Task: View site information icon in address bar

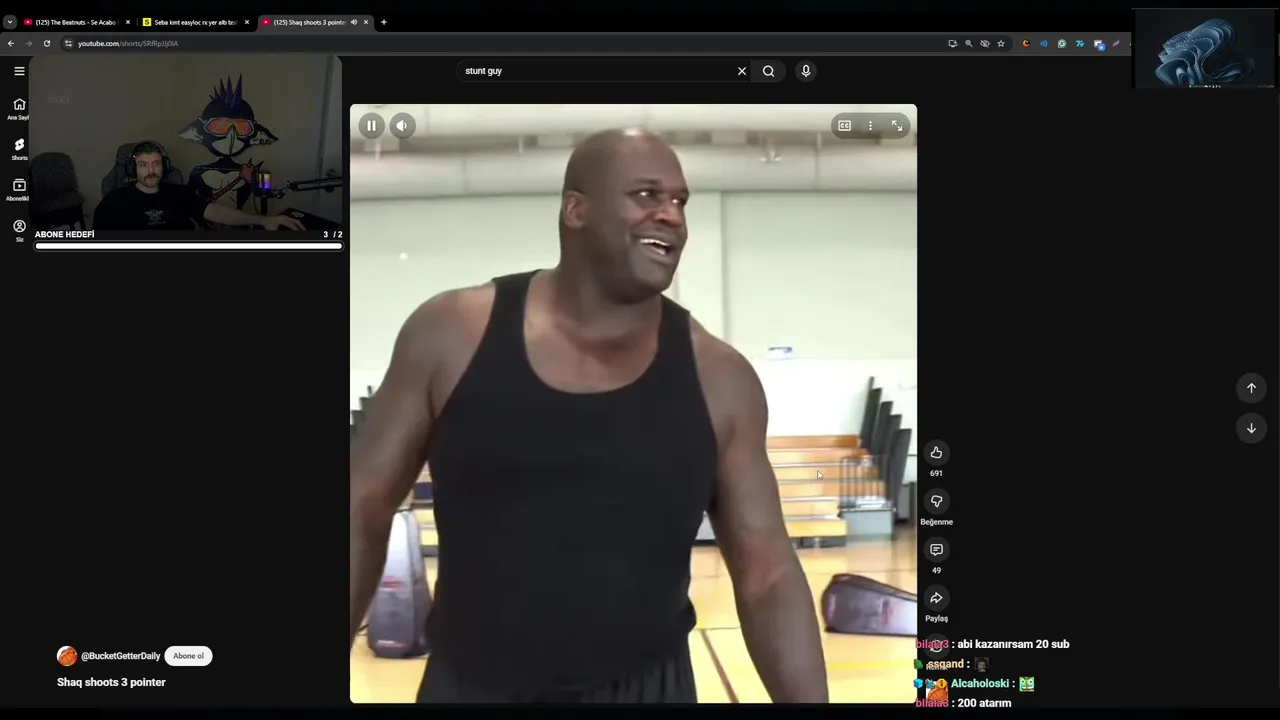Action: click(x=68, y=44)
